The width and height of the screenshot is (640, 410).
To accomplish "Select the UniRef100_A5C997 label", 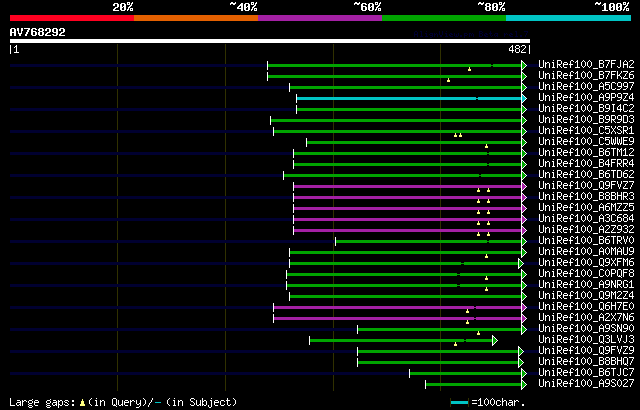I will click(586, 86).
